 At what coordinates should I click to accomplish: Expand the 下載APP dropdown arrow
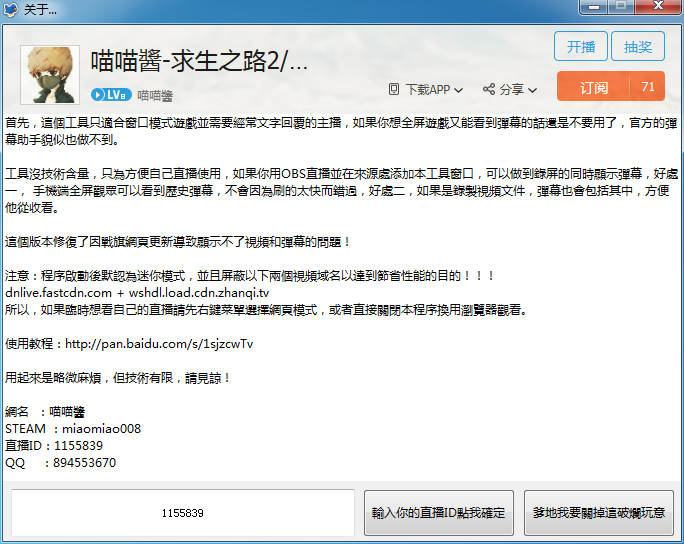pos(458,90)
